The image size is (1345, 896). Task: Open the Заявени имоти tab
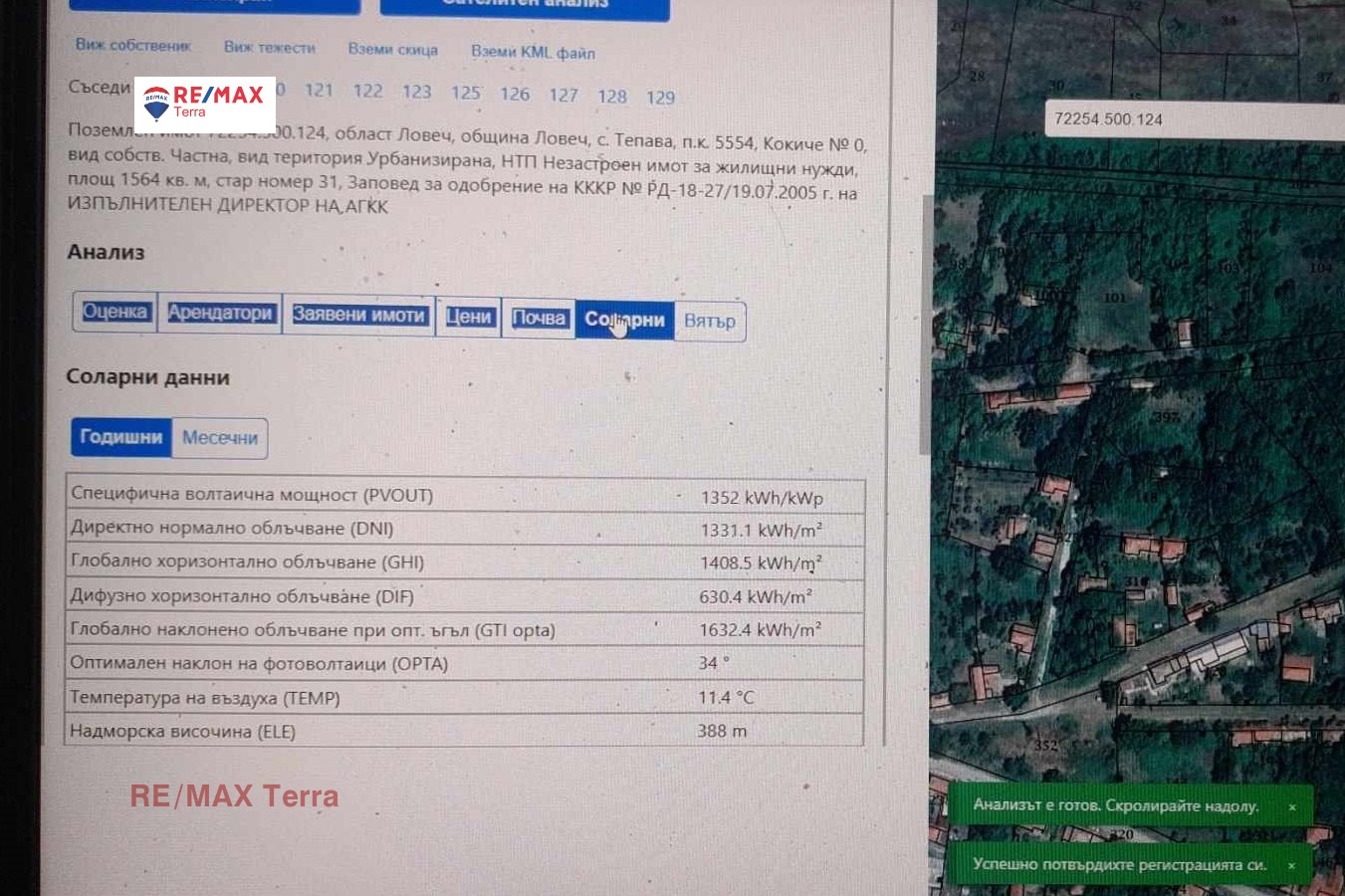(x=358, y=316)
